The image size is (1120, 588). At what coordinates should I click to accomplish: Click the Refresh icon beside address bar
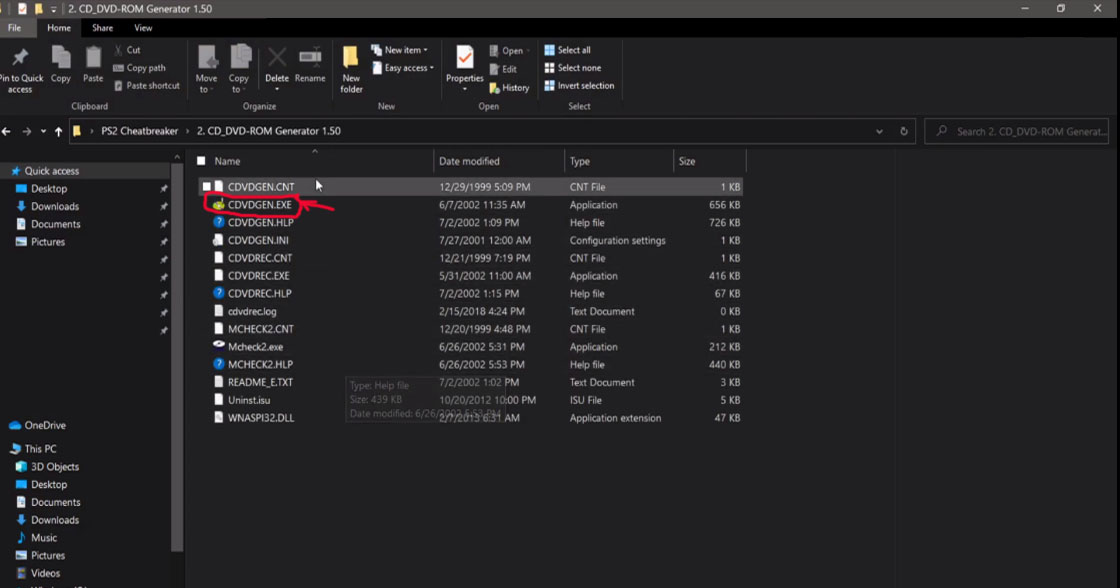(x=904, y=131)
